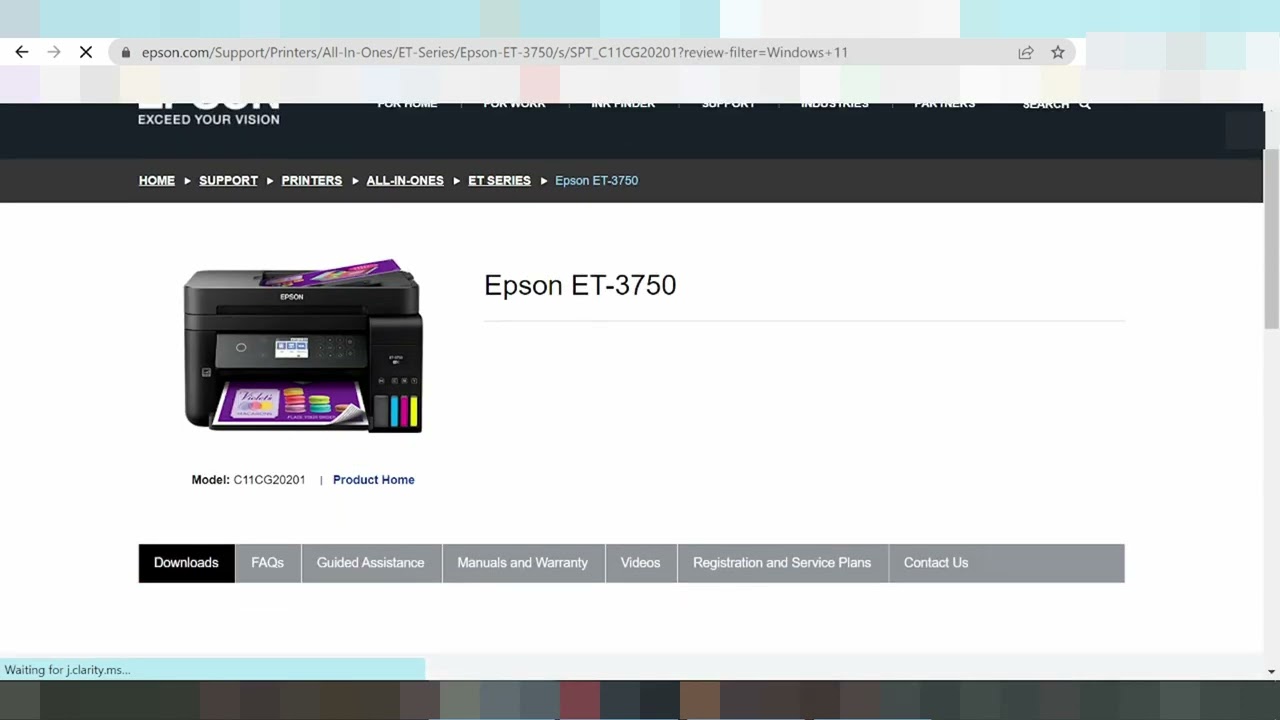Open the Manuals and Warranty tab
This screenshot has width=1280, height=720.
click(523, 563)
